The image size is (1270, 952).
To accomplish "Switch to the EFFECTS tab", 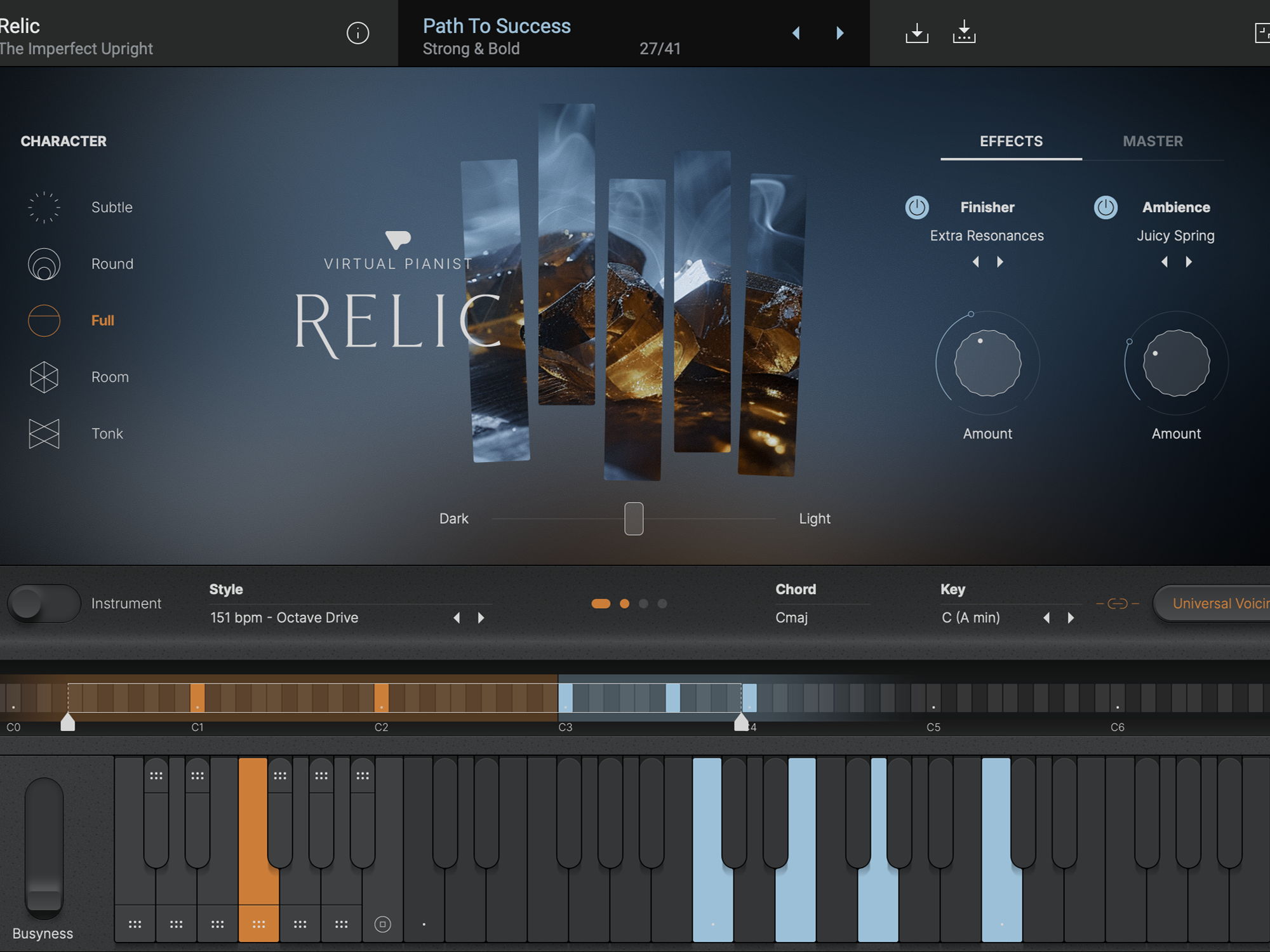I will [1011, 141].
